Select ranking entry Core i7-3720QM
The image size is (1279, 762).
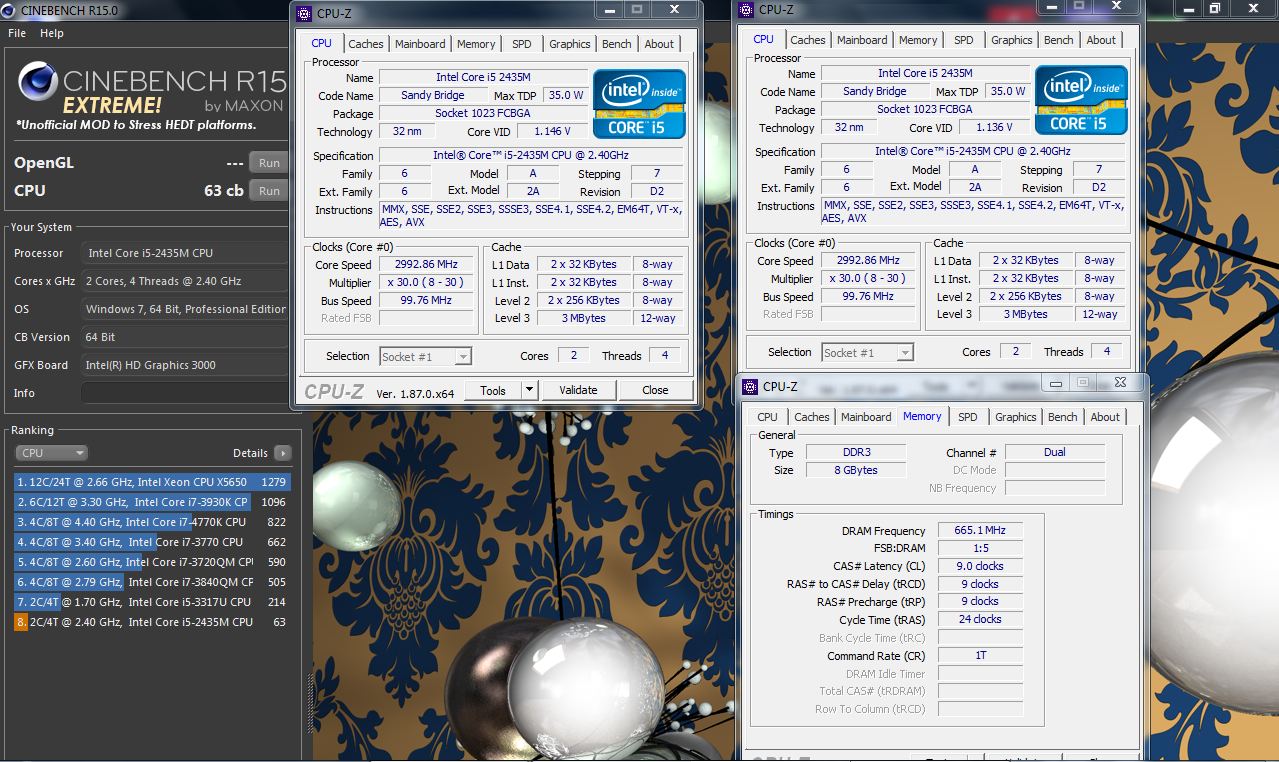(152, 562)
